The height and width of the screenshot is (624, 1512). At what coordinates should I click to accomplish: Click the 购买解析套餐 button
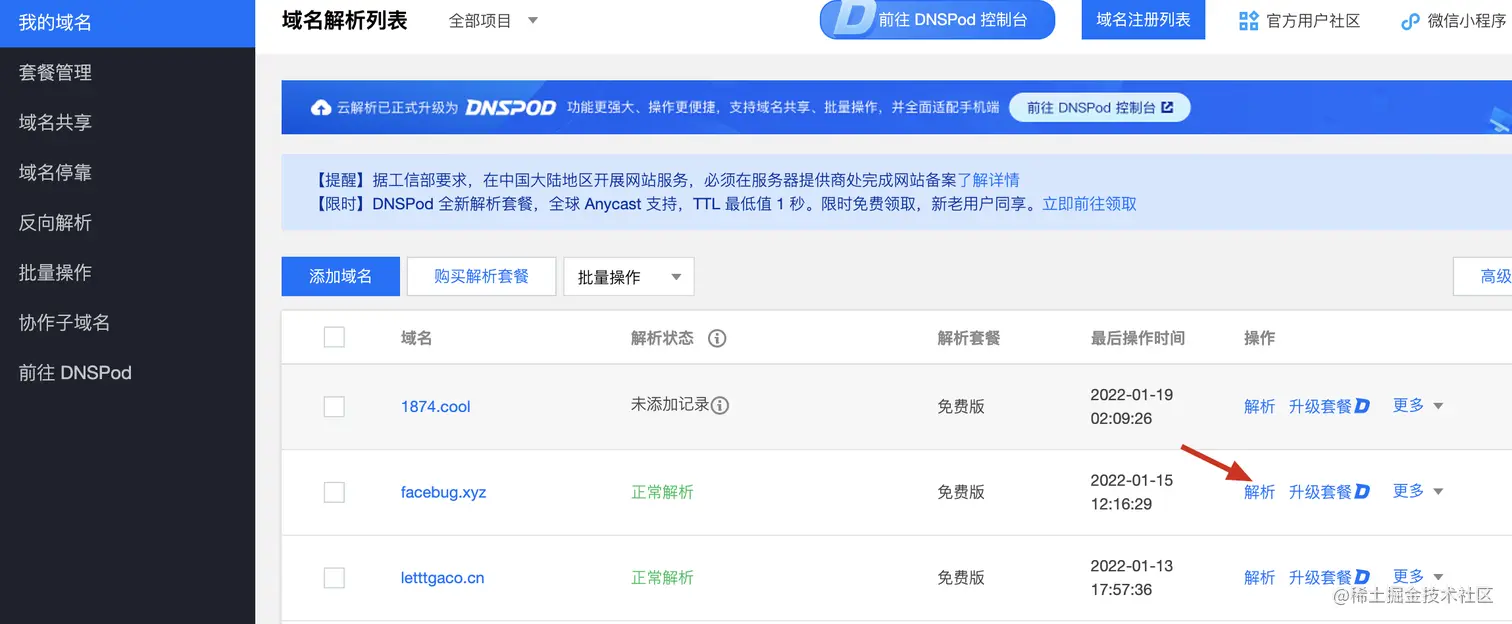[x=481, y=276]
